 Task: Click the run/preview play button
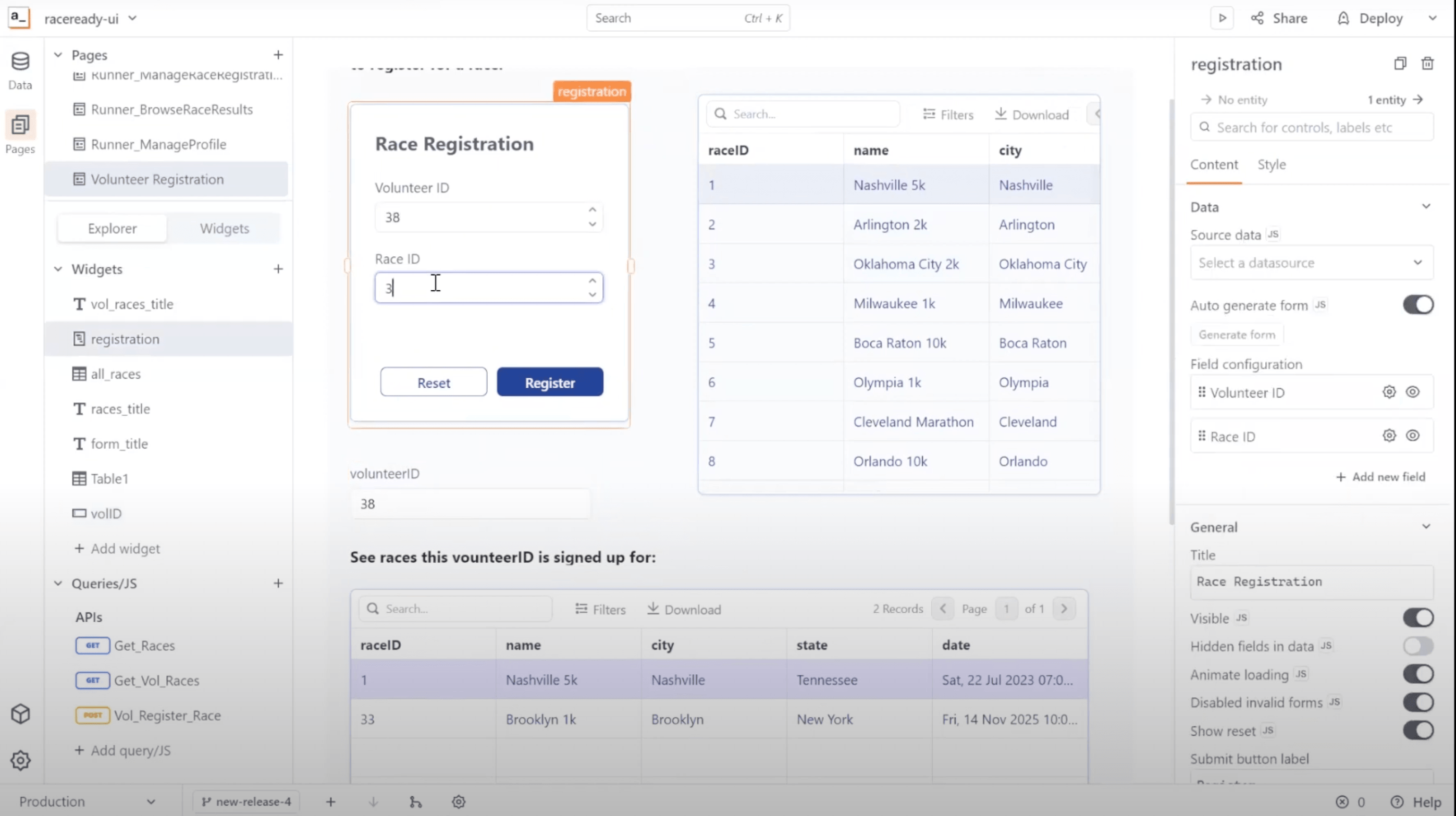click(x=1221, y=18)
